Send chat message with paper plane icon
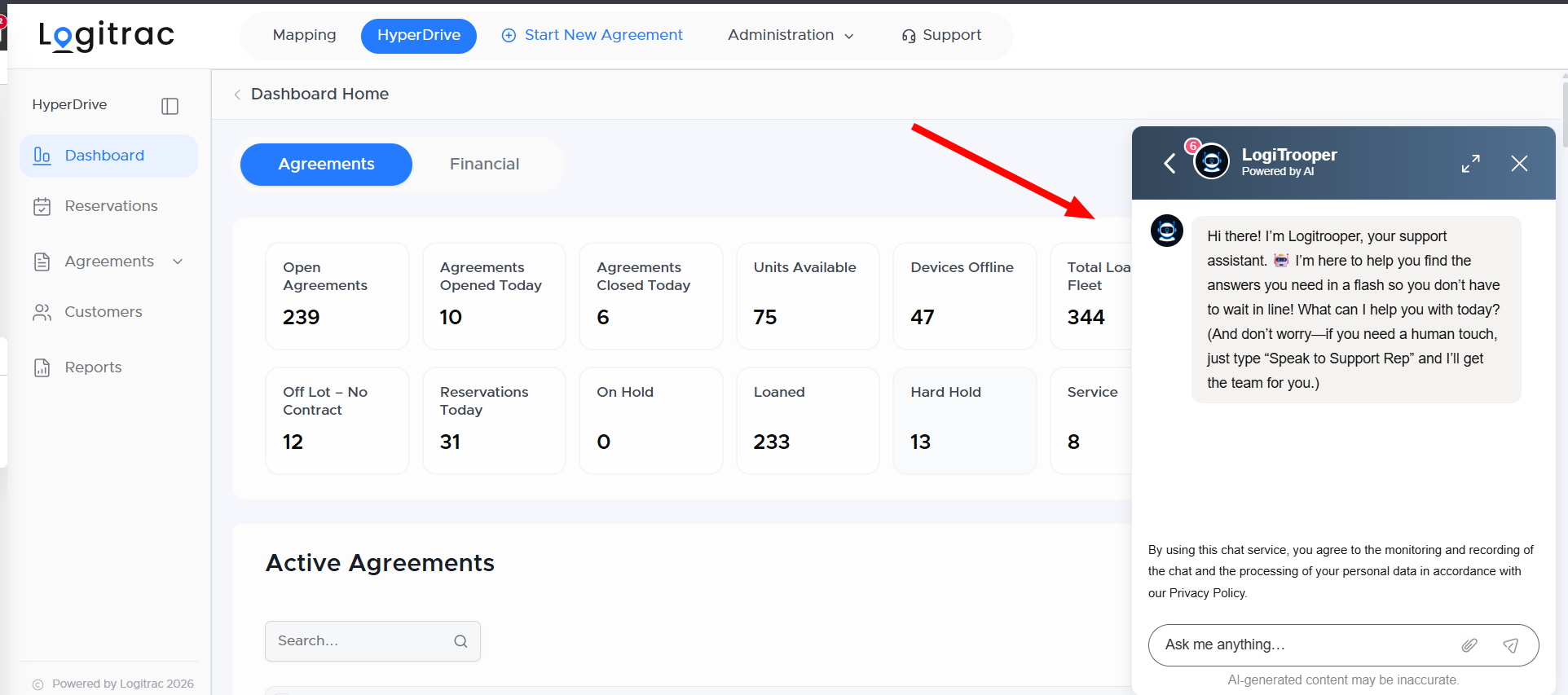Viewport: 1568px width, 695px height. (1511, 645)
